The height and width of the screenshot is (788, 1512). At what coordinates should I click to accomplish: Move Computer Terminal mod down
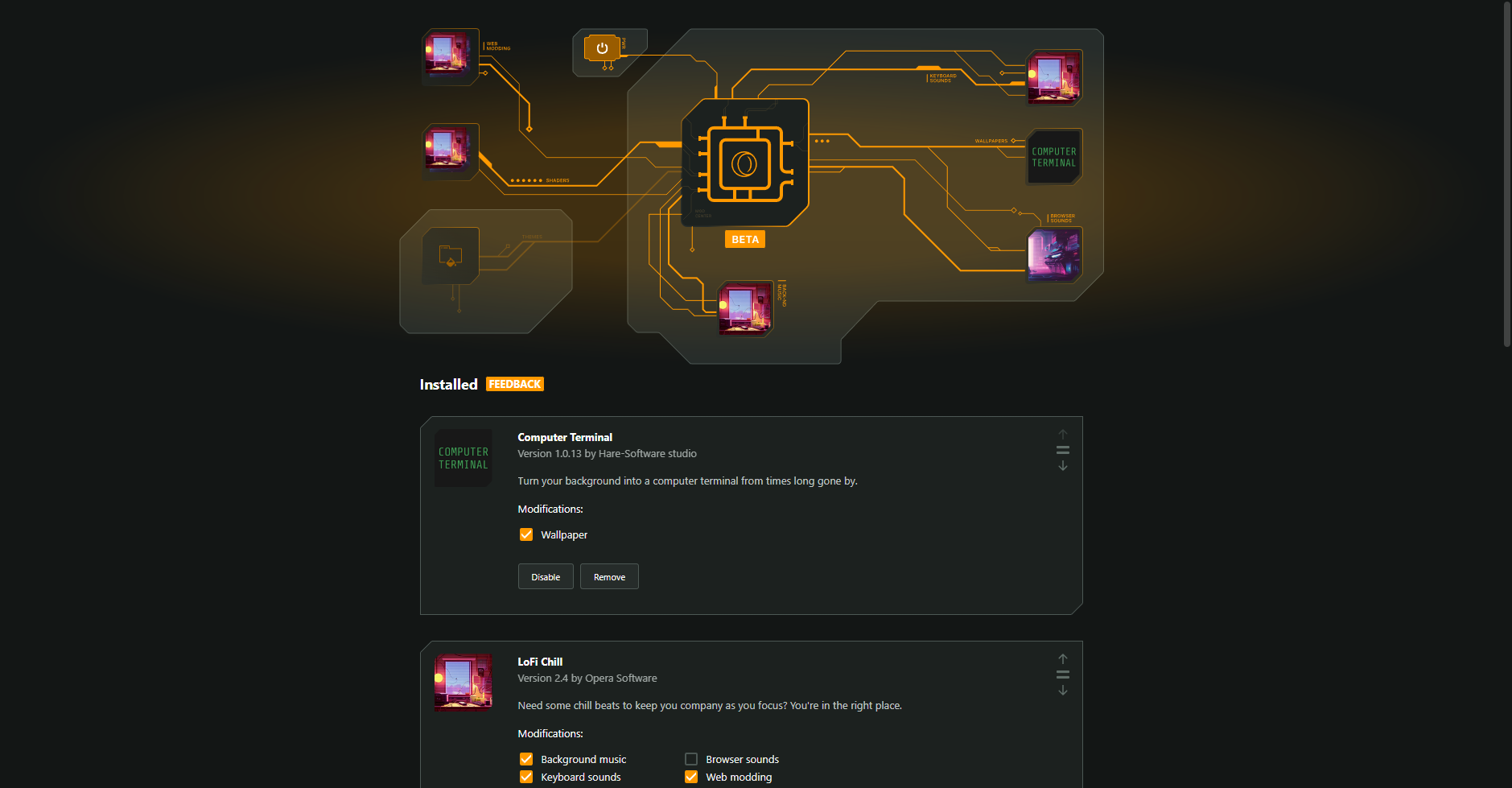pos(1063,466)
